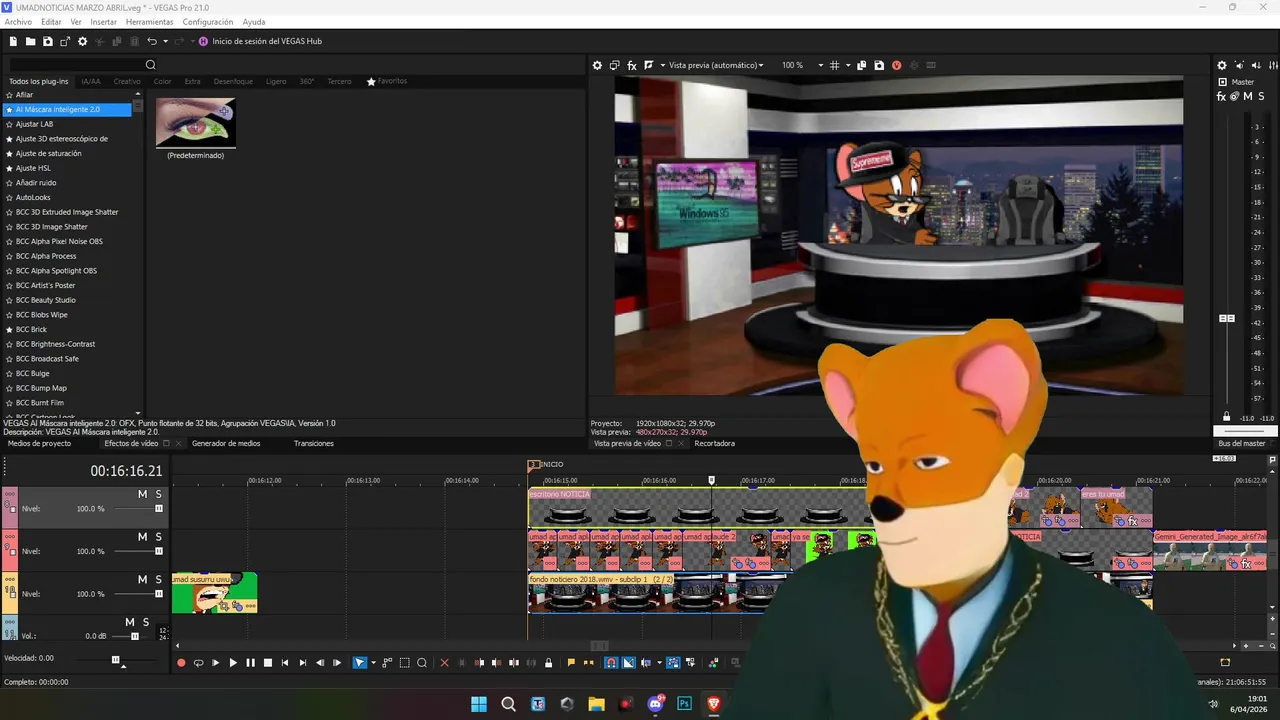Open the Insertar menu
The height and width of the screenshot is (720, 1280).
[x=103, y=22]
